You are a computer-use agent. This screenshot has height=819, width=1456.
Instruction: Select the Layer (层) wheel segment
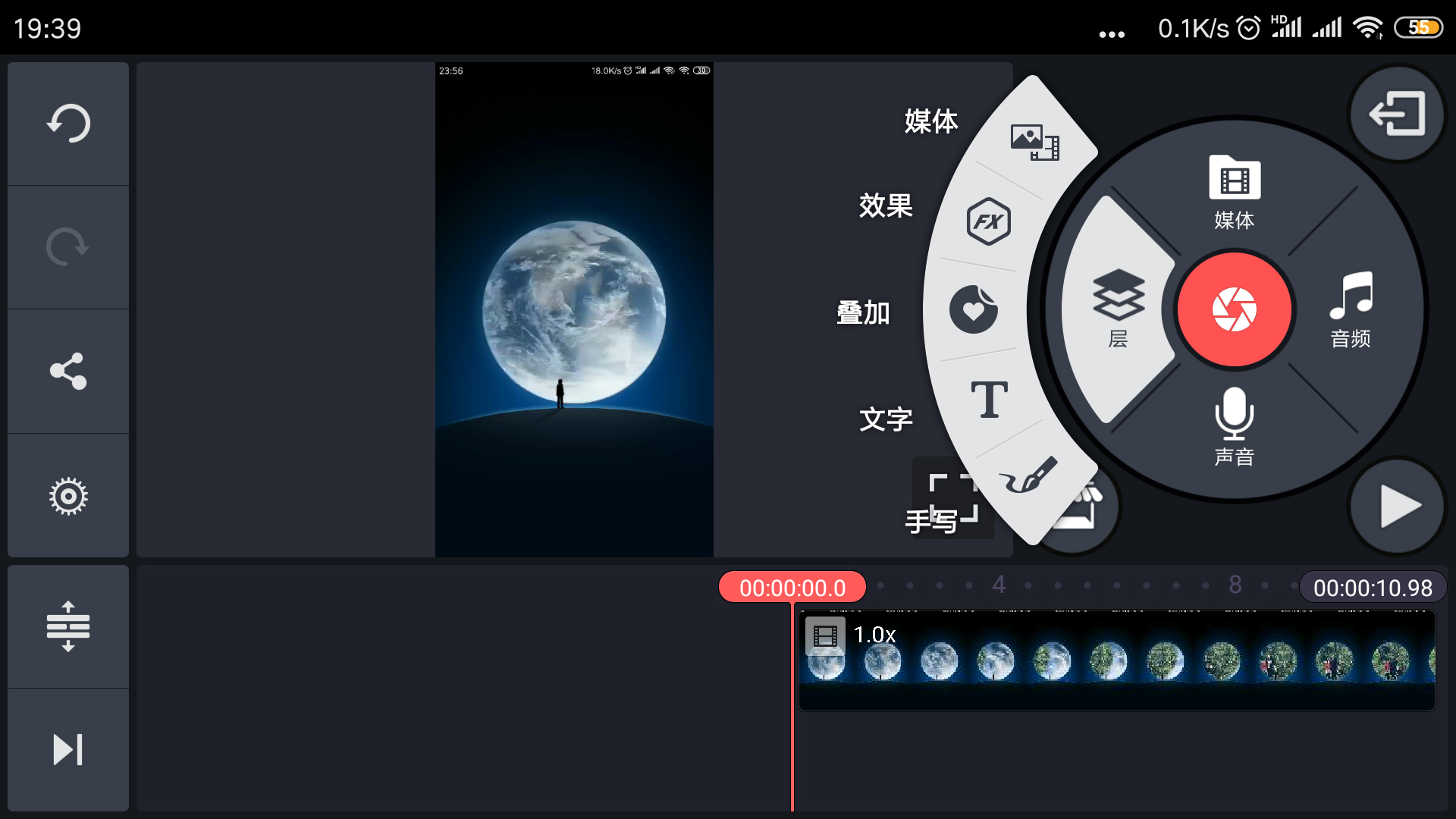pos(1118,309)
